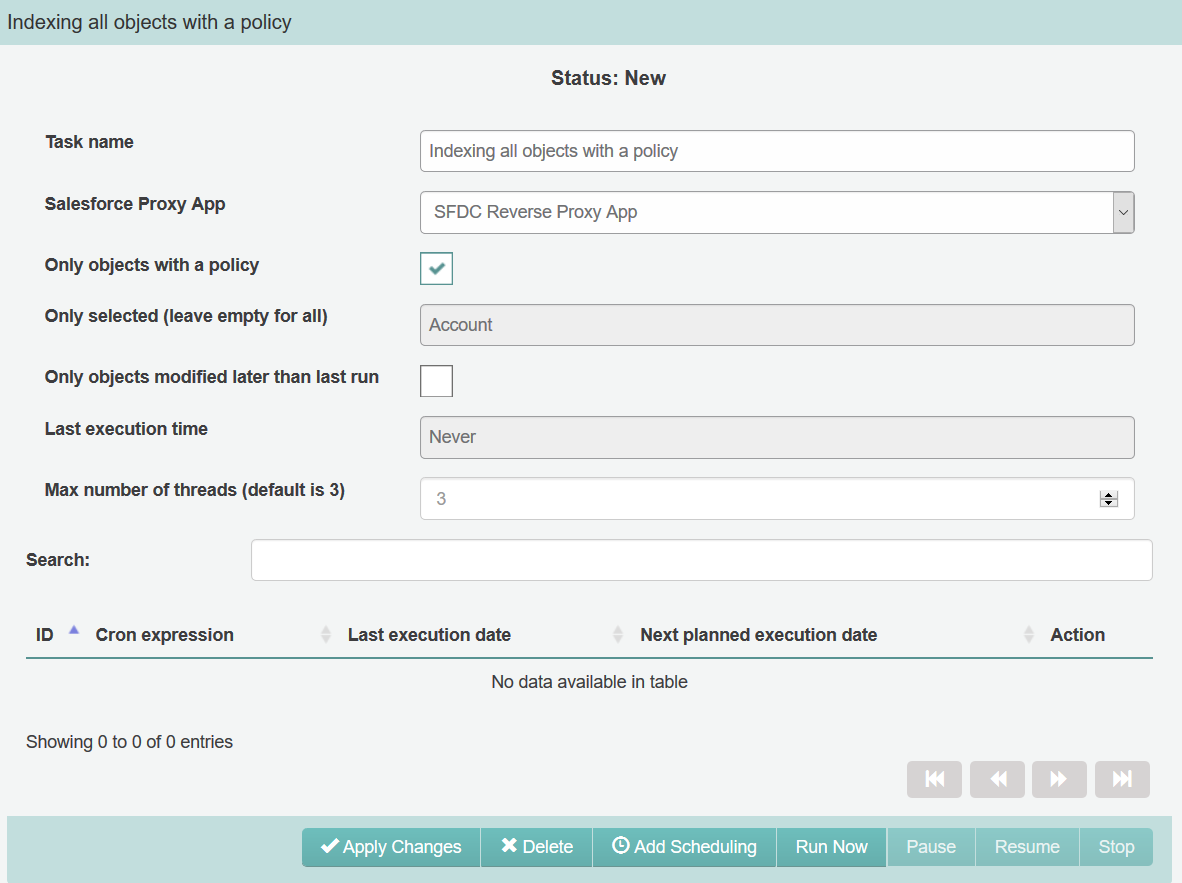Open Add Scheduling

pyautogui.click(x=684, y=847)
